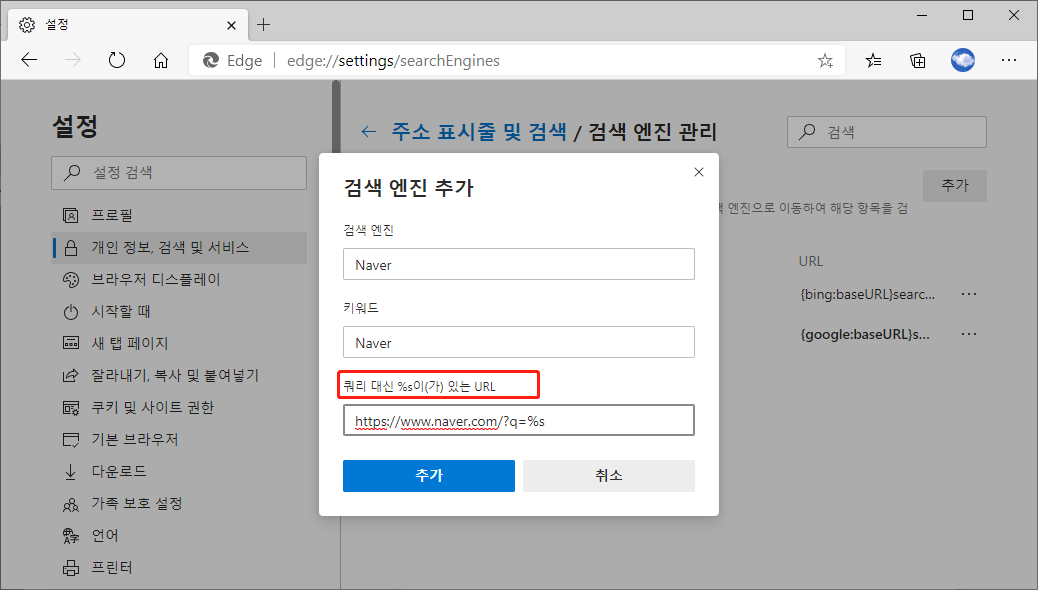Cancel dialog with 취소 button
The width and height of the screenshot is (1038, 590).
click(608, 475)
